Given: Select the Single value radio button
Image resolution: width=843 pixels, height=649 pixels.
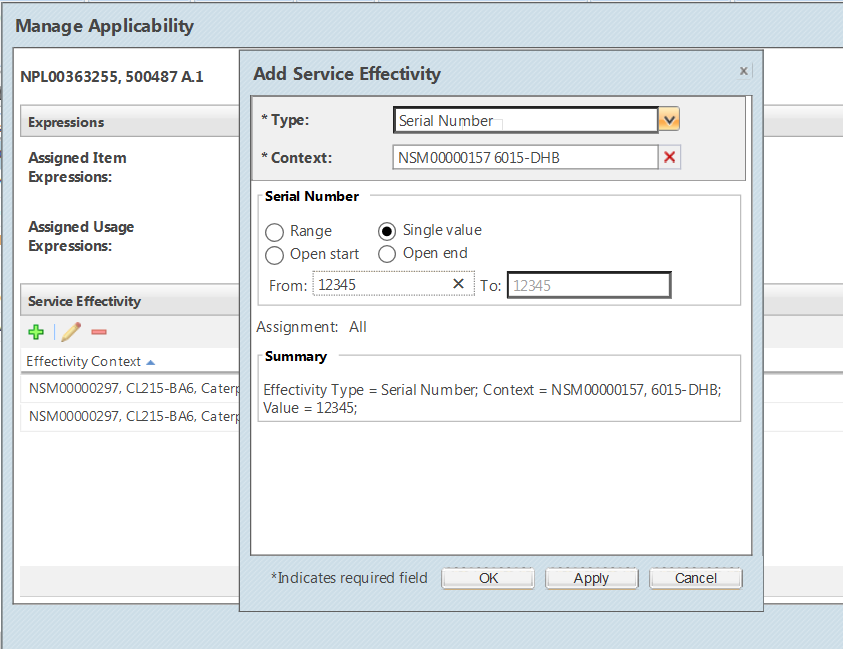Looking at the screenshot, I should click(x=388, y=230).
